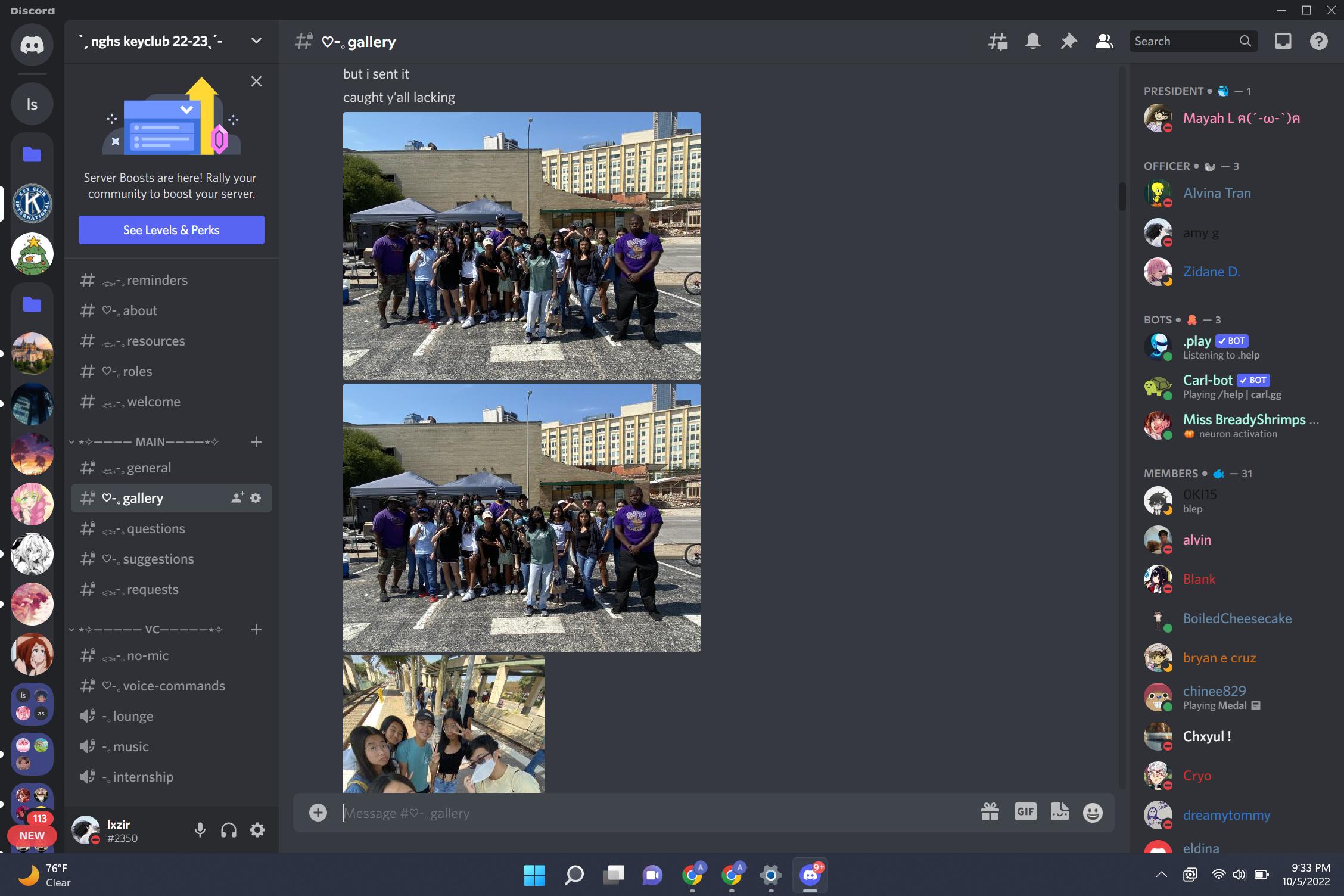Open nghs keyclub server dropdown menu
1344x896 pixels.
click(x=256, y=41)
